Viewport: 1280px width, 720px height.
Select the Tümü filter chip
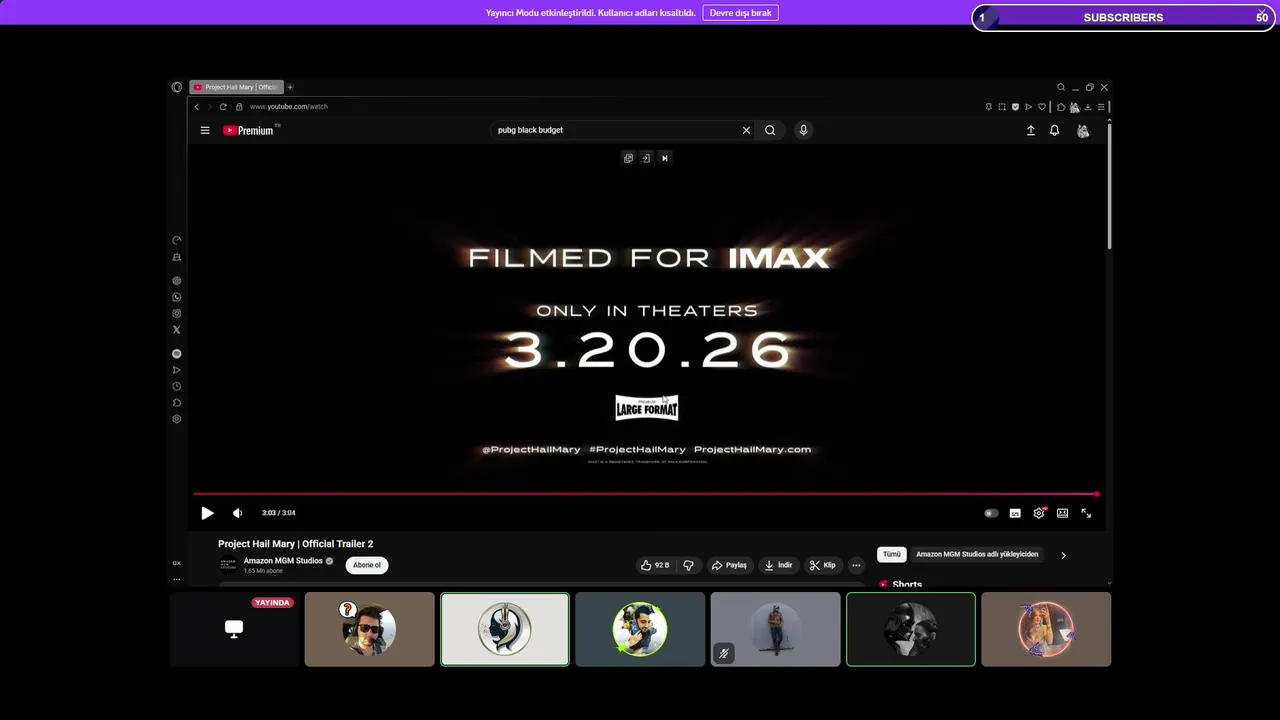891,554
